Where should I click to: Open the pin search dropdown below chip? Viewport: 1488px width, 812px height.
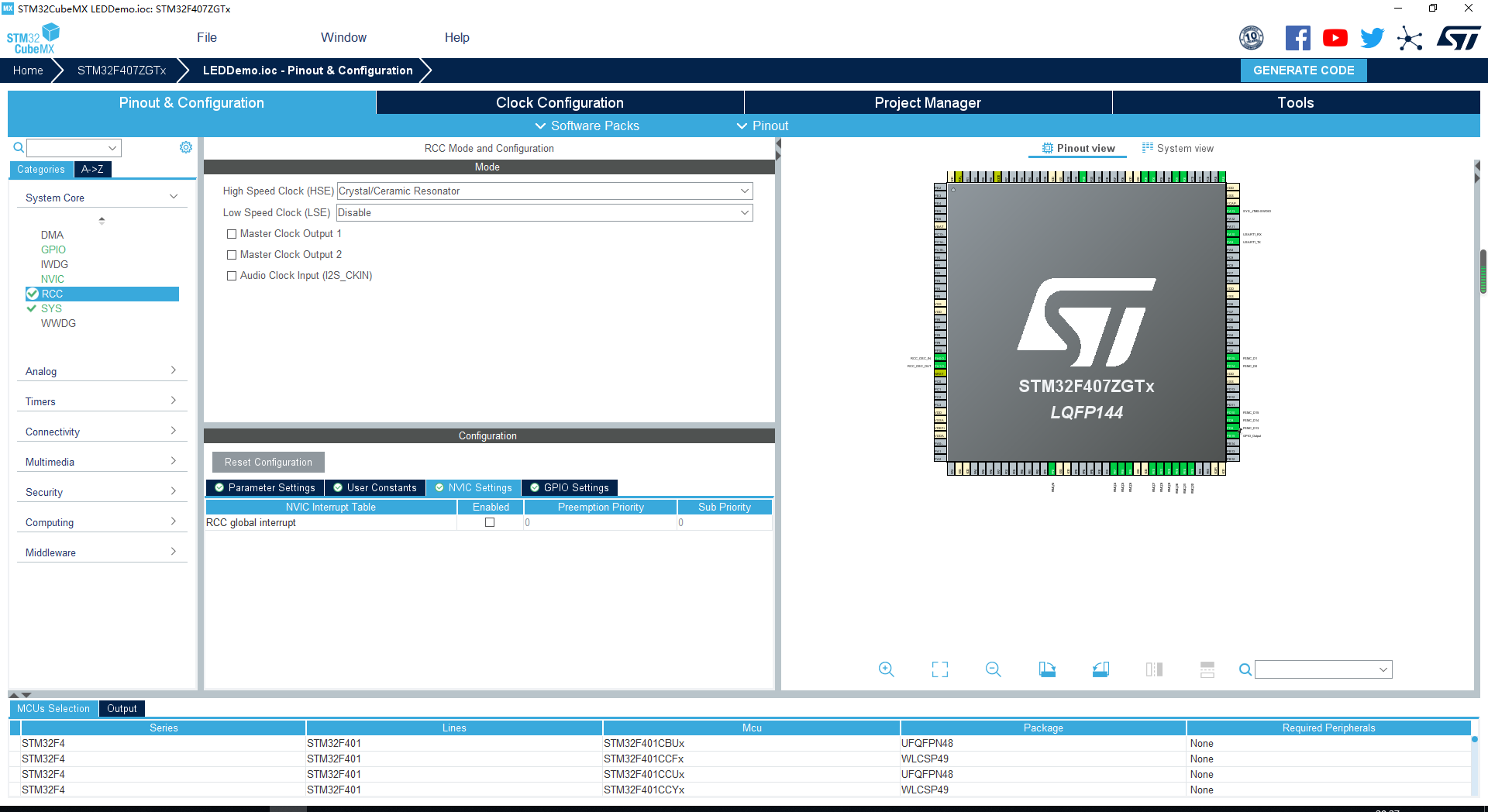point(1383,669)
